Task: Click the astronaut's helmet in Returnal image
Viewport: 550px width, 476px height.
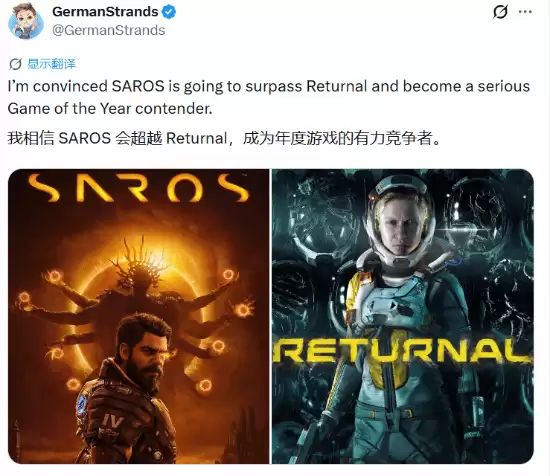Action: [x=401, y=222]
